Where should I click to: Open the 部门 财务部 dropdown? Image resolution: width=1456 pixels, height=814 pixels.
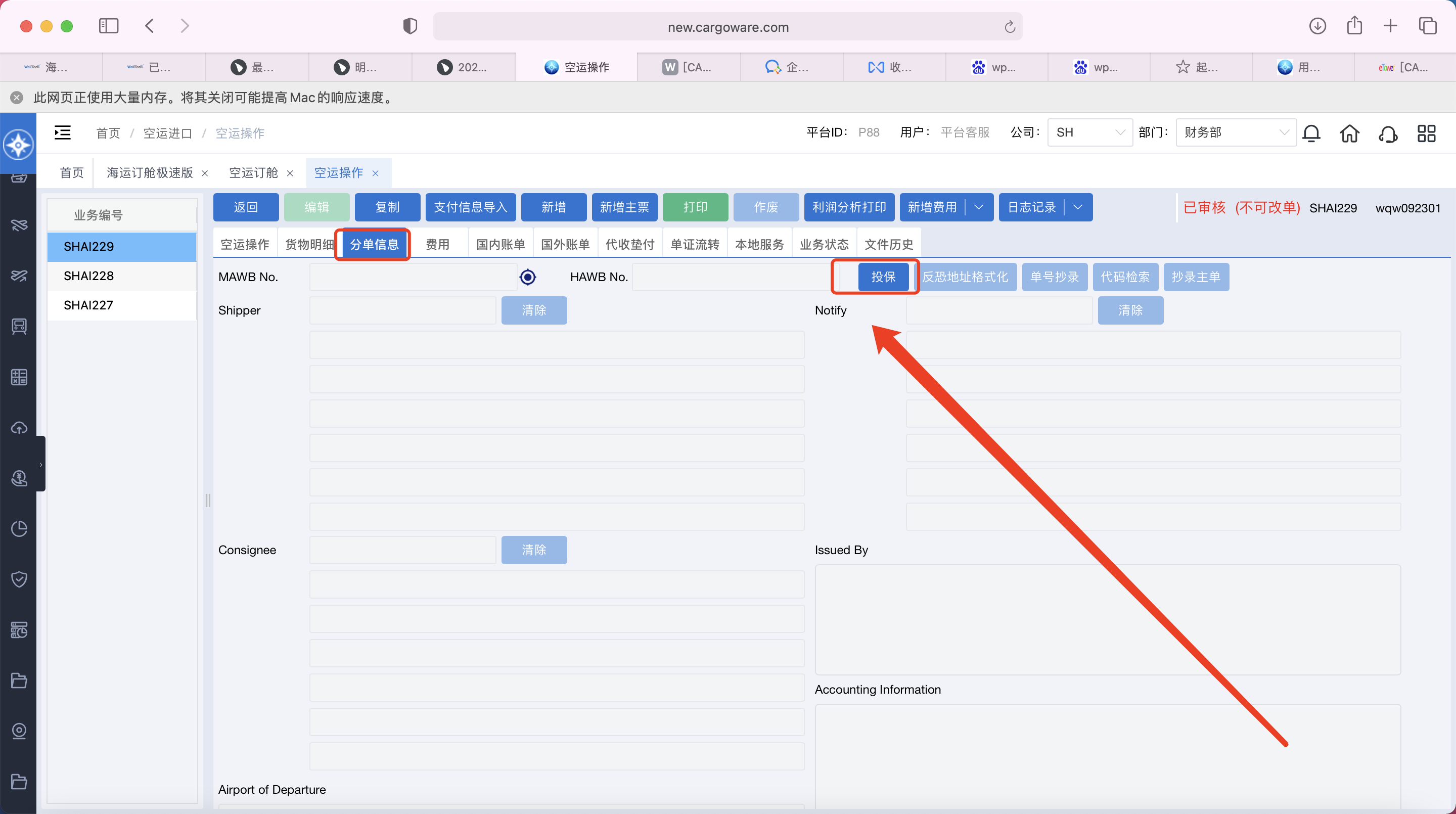[x=1236, y=132]
